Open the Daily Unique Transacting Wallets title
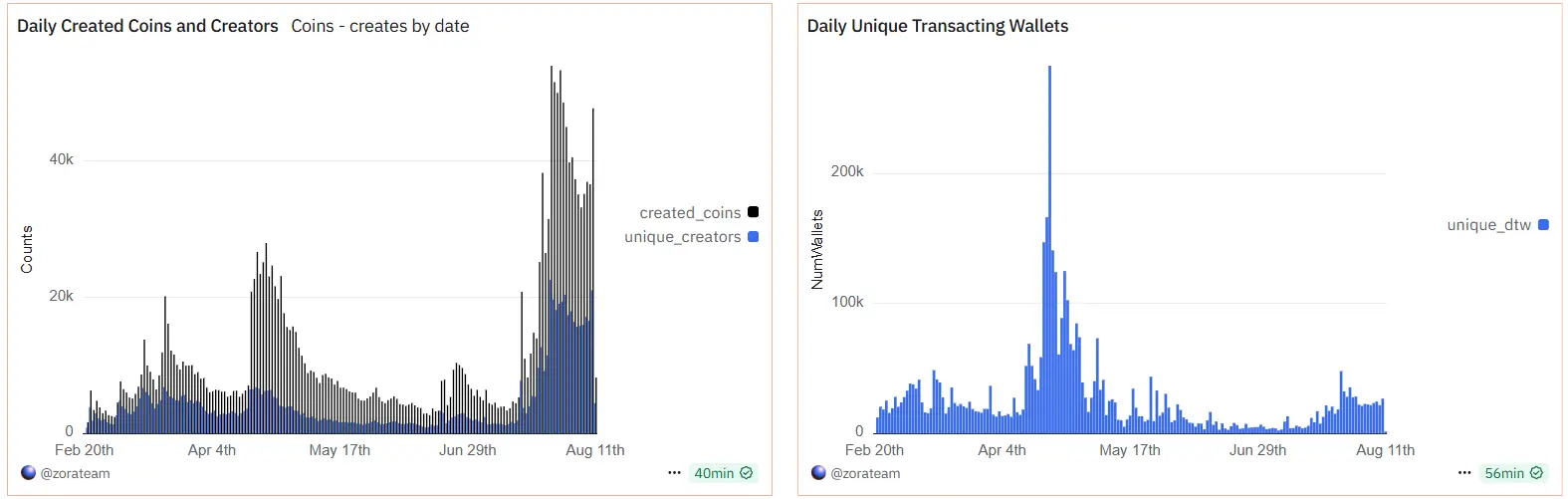This screenshot has width=1568, height=499. (x=937, y=26)
